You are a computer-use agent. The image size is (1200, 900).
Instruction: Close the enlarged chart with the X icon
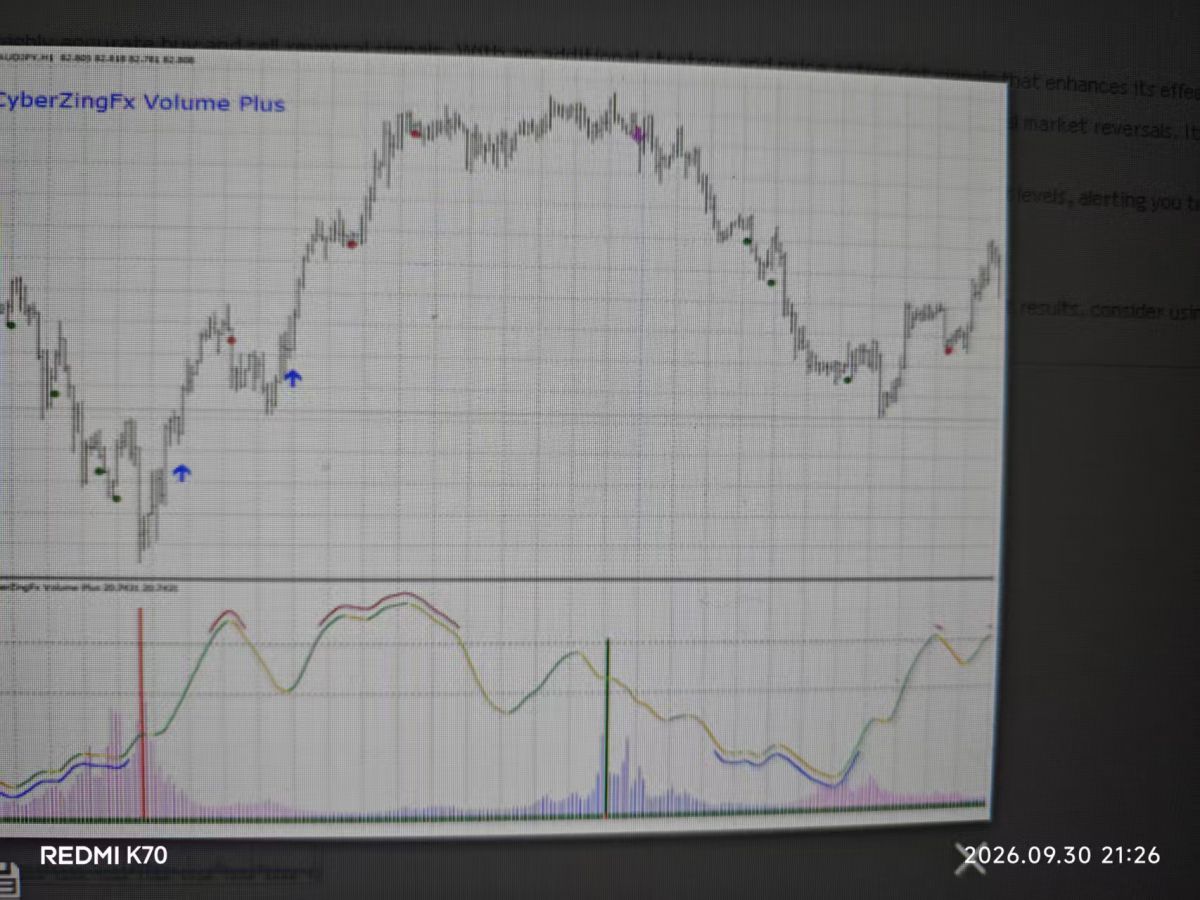970,858
